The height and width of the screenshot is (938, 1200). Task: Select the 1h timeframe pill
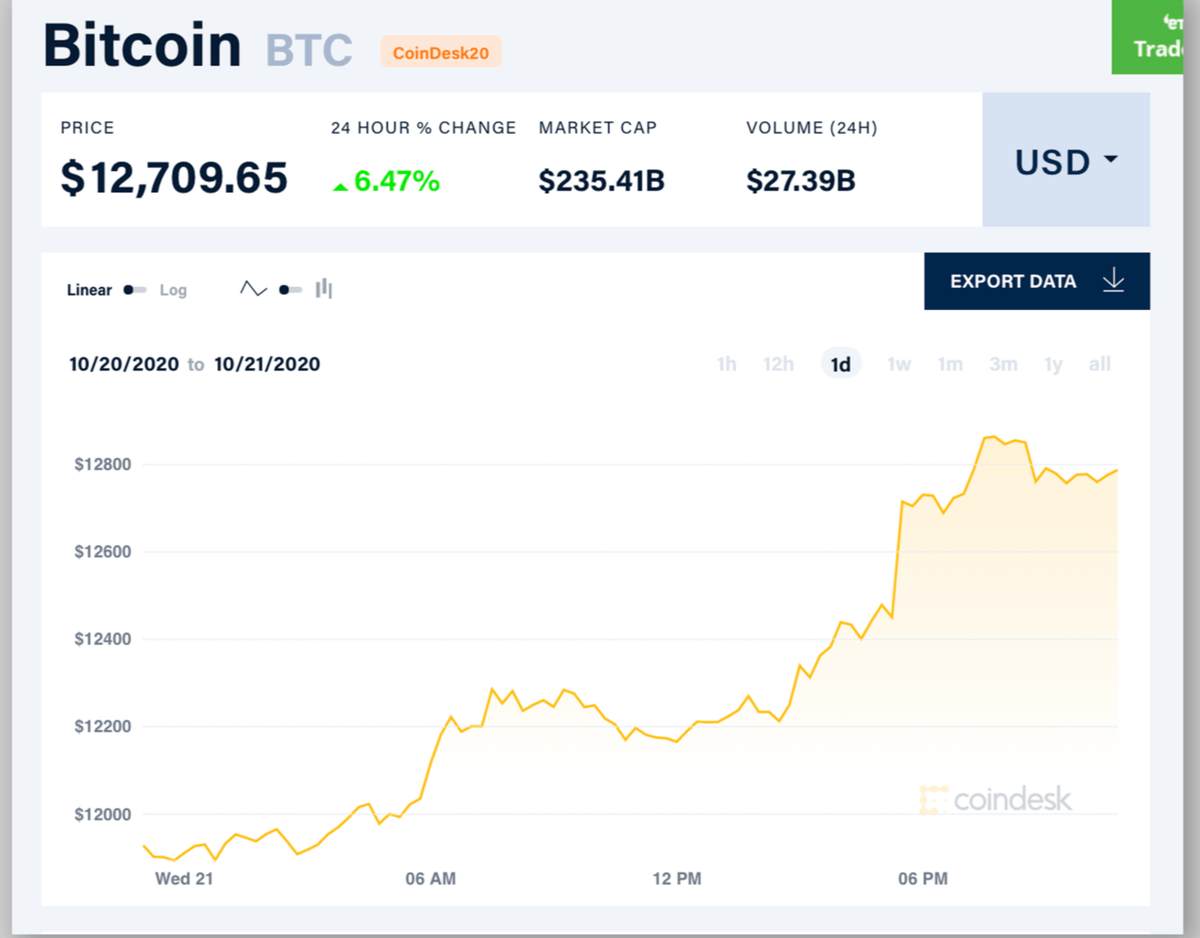pos(726,364)
